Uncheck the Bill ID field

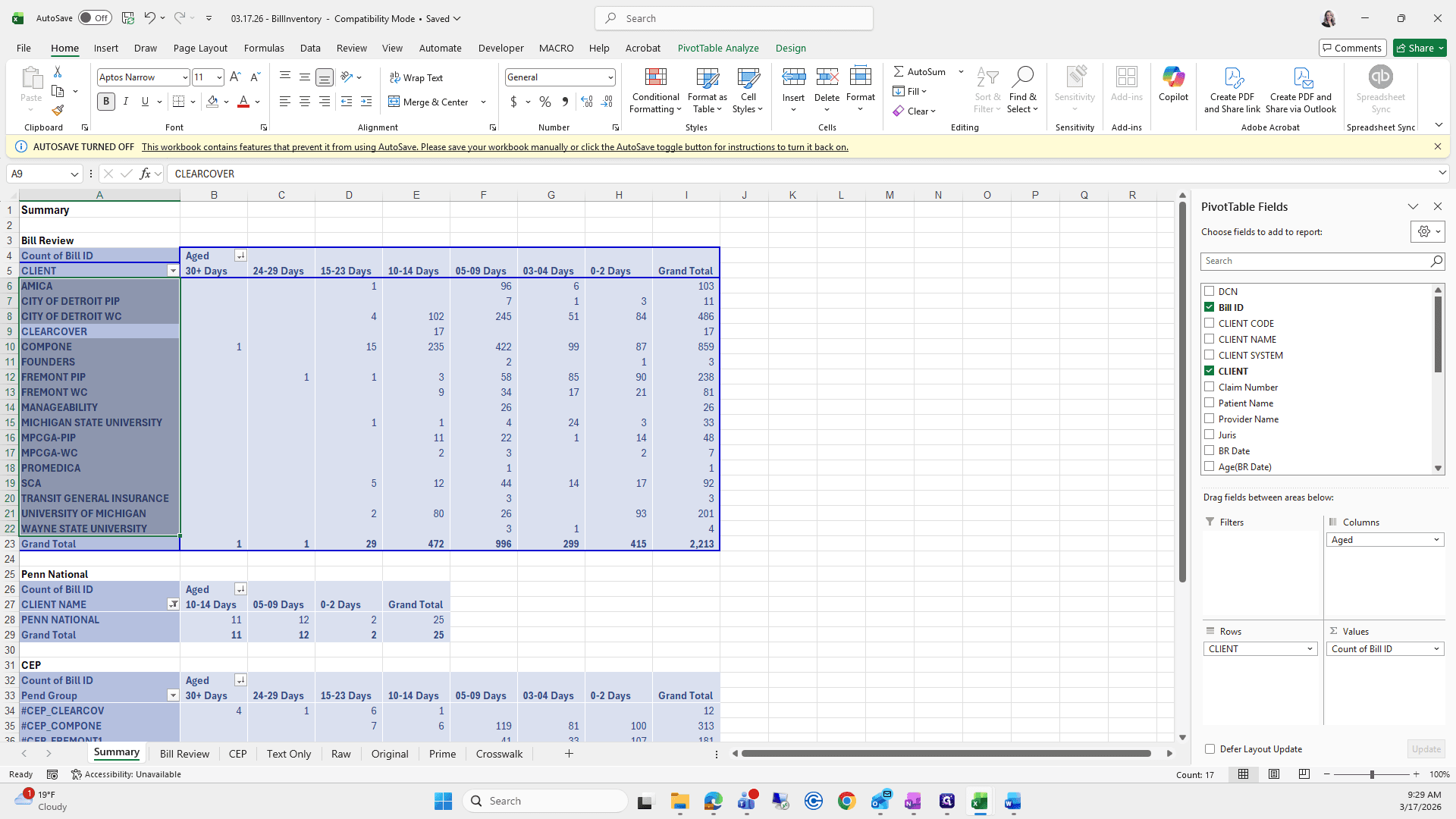coord(1210,307)
